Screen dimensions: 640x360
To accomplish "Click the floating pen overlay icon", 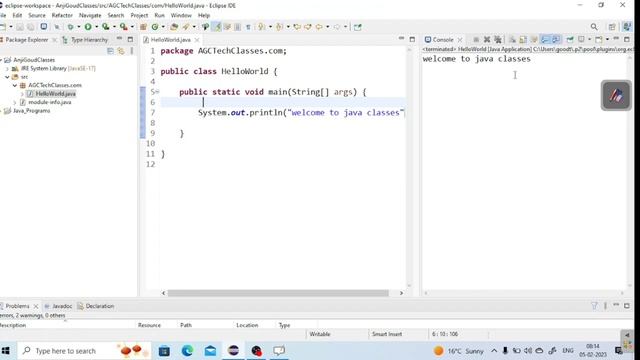I will [x=616, y=96].
